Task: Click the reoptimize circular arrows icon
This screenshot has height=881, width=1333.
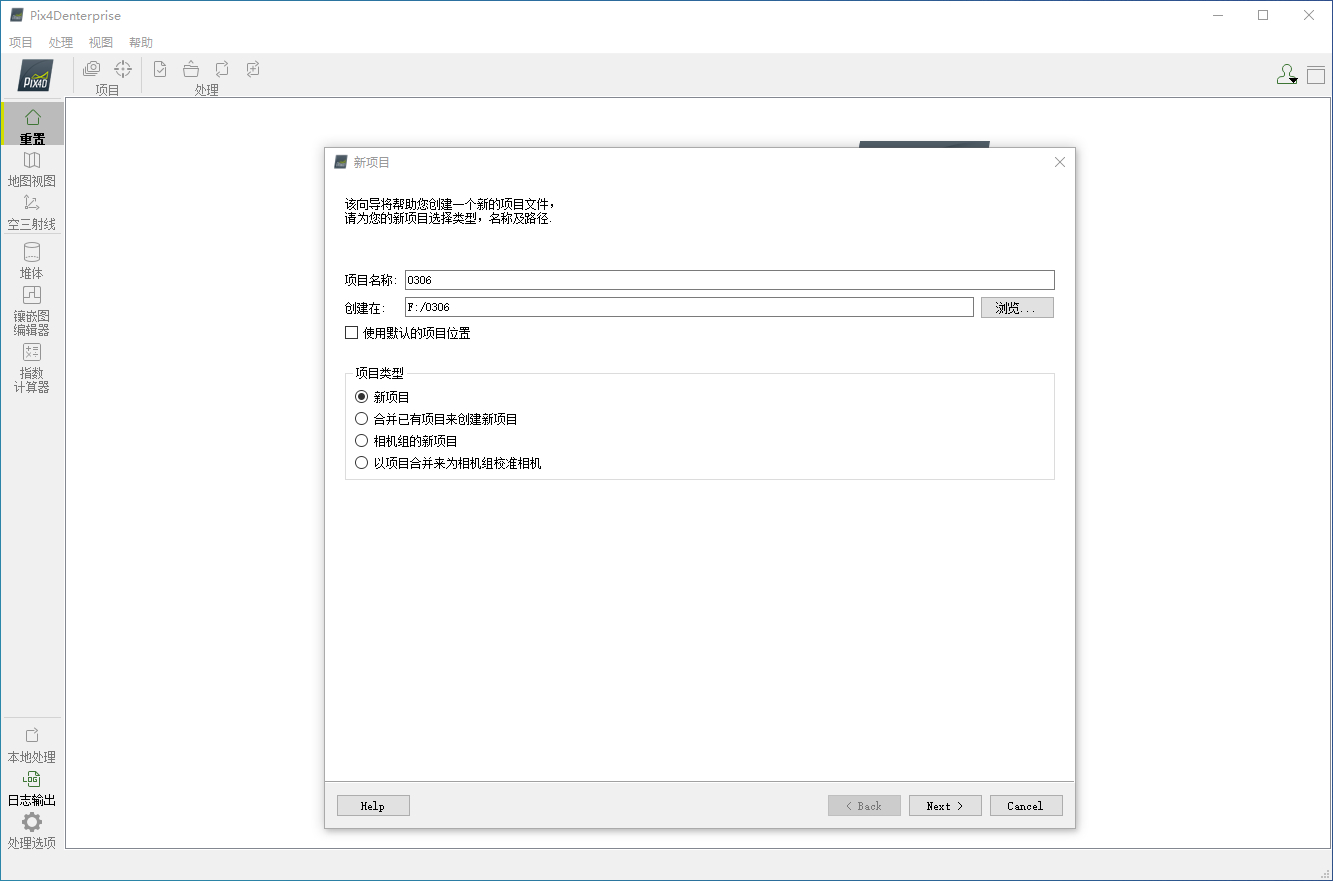Action: point(222,68)
